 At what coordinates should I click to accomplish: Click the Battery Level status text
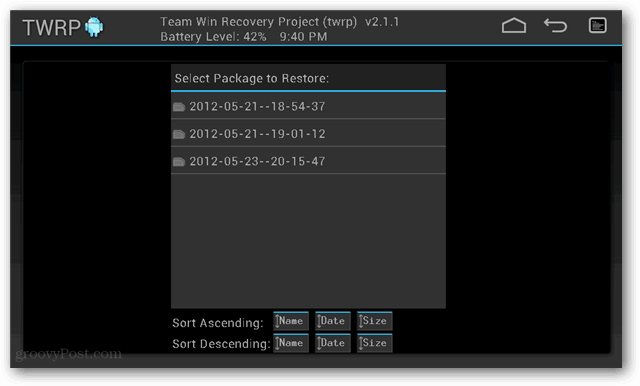tap(213, 37)
